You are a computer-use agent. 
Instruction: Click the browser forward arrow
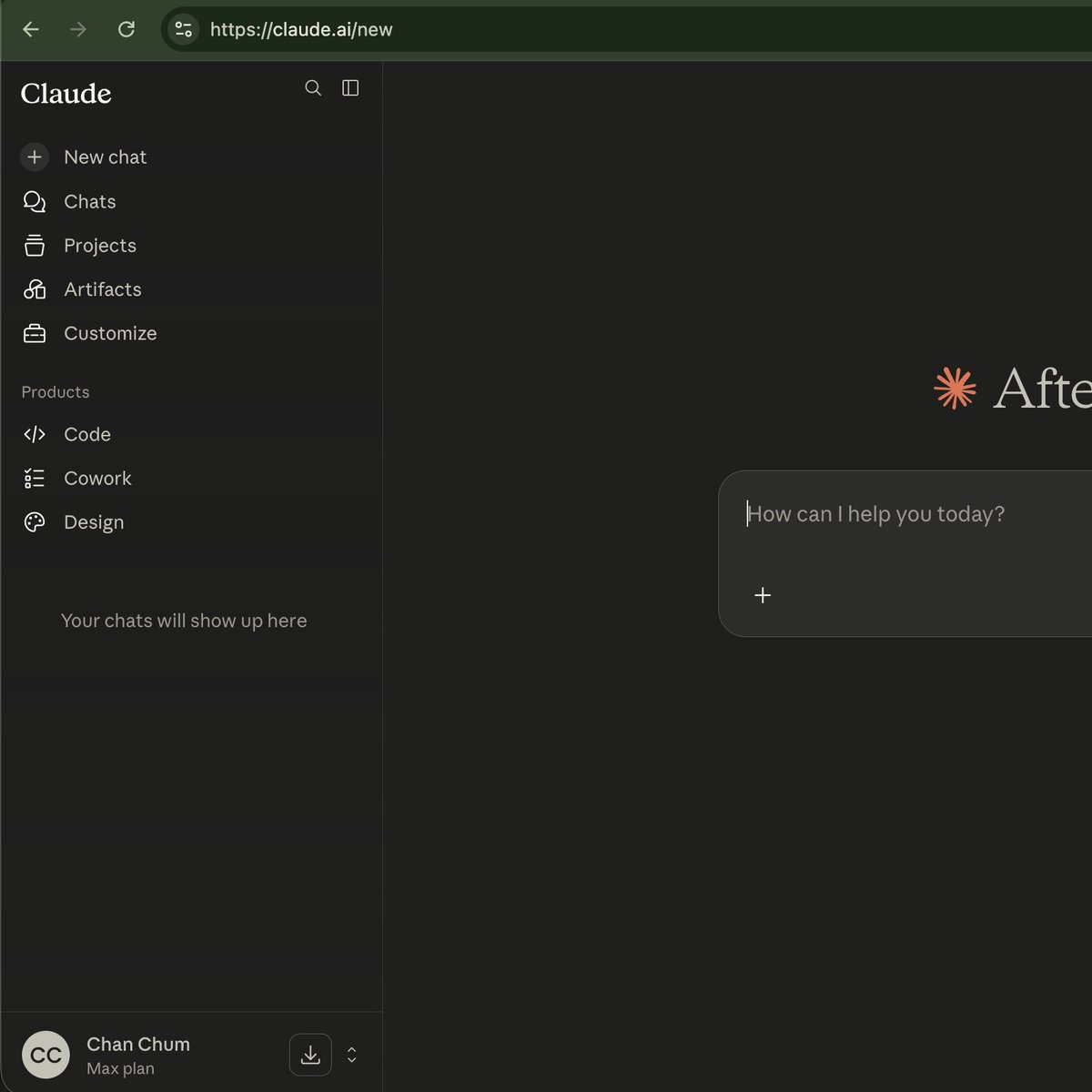78,29
